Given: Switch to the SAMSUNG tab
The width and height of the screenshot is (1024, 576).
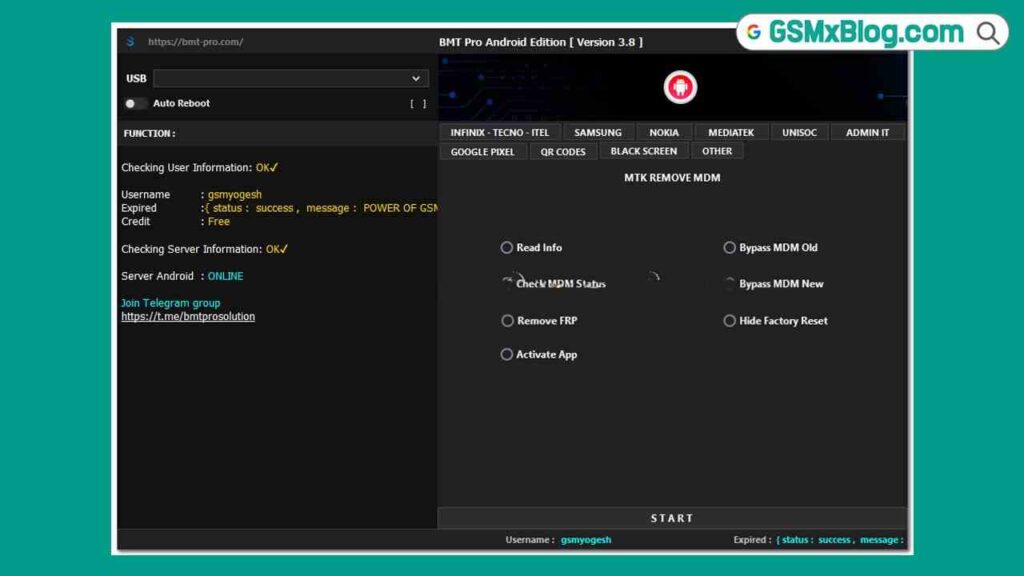Looking at the screenshot, I should (598, 133).
